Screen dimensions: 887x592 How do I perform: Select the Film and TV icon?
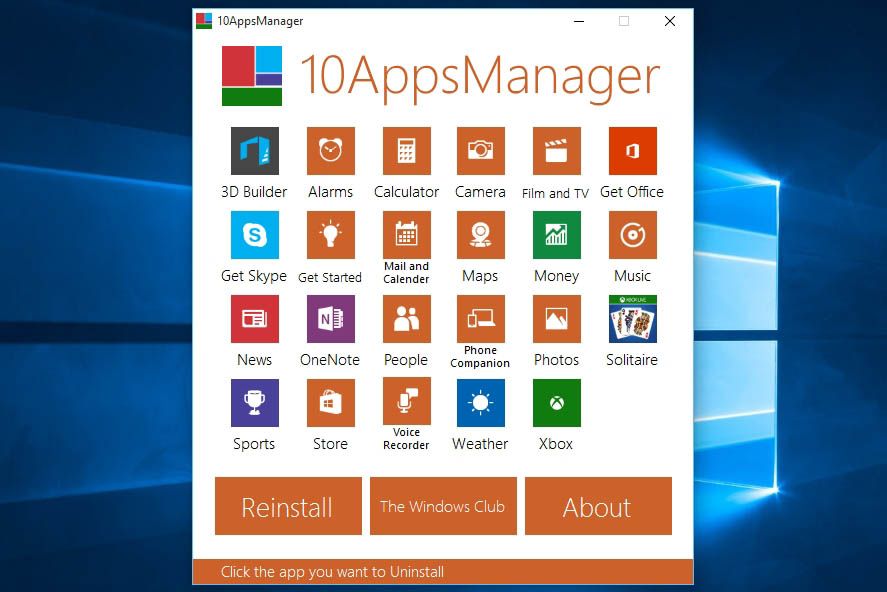[x=557, y=150]
